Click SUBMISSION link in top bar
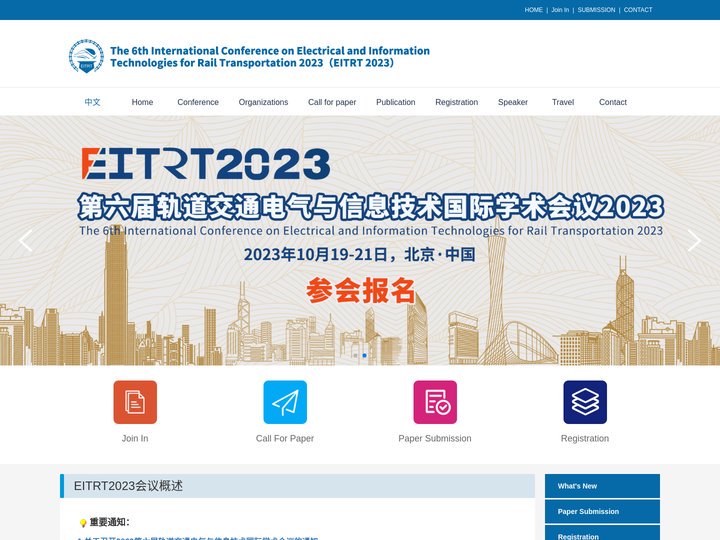This screenshot has width=720, height=540. (x=596, y=10)
